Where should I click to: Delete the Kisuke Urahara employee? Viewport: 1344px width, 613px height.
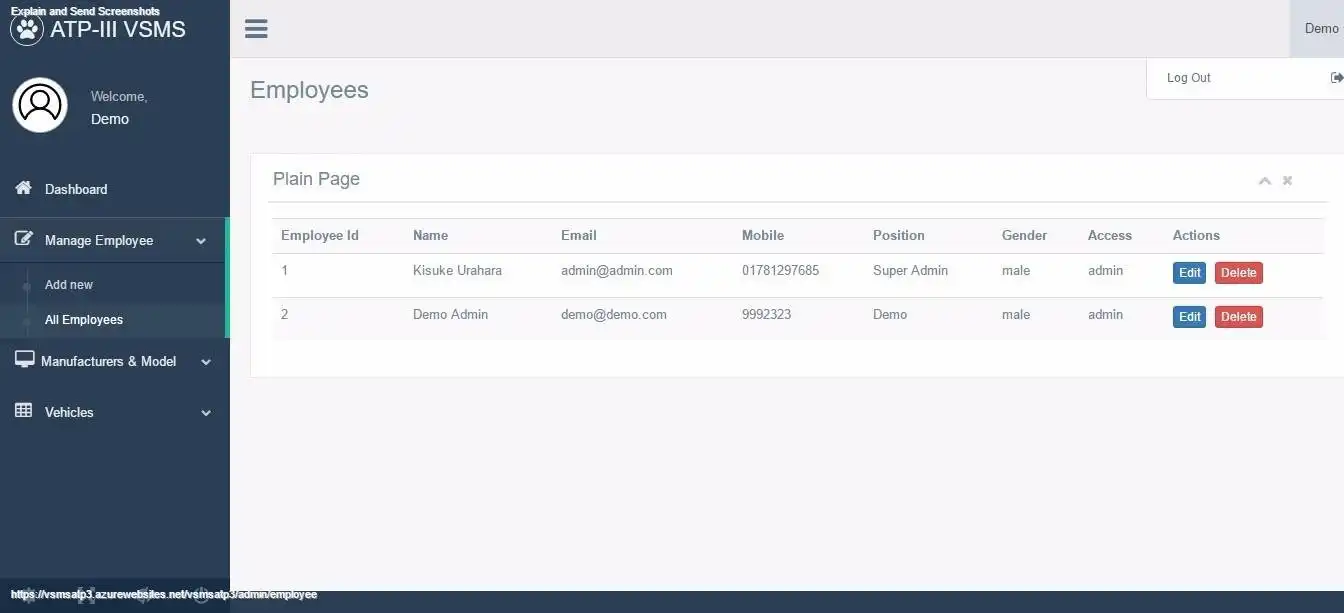pyautogui.click(x=1239, y=273)
